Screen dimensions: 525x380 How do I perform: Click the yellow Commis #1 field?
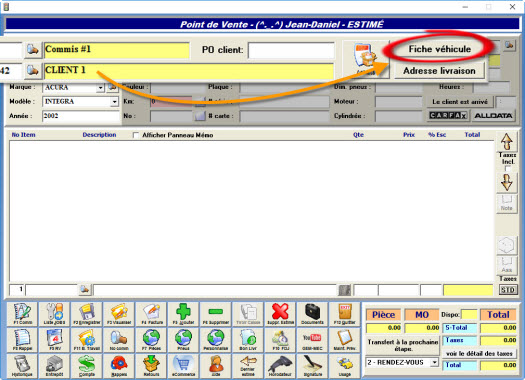click(117, 50)
